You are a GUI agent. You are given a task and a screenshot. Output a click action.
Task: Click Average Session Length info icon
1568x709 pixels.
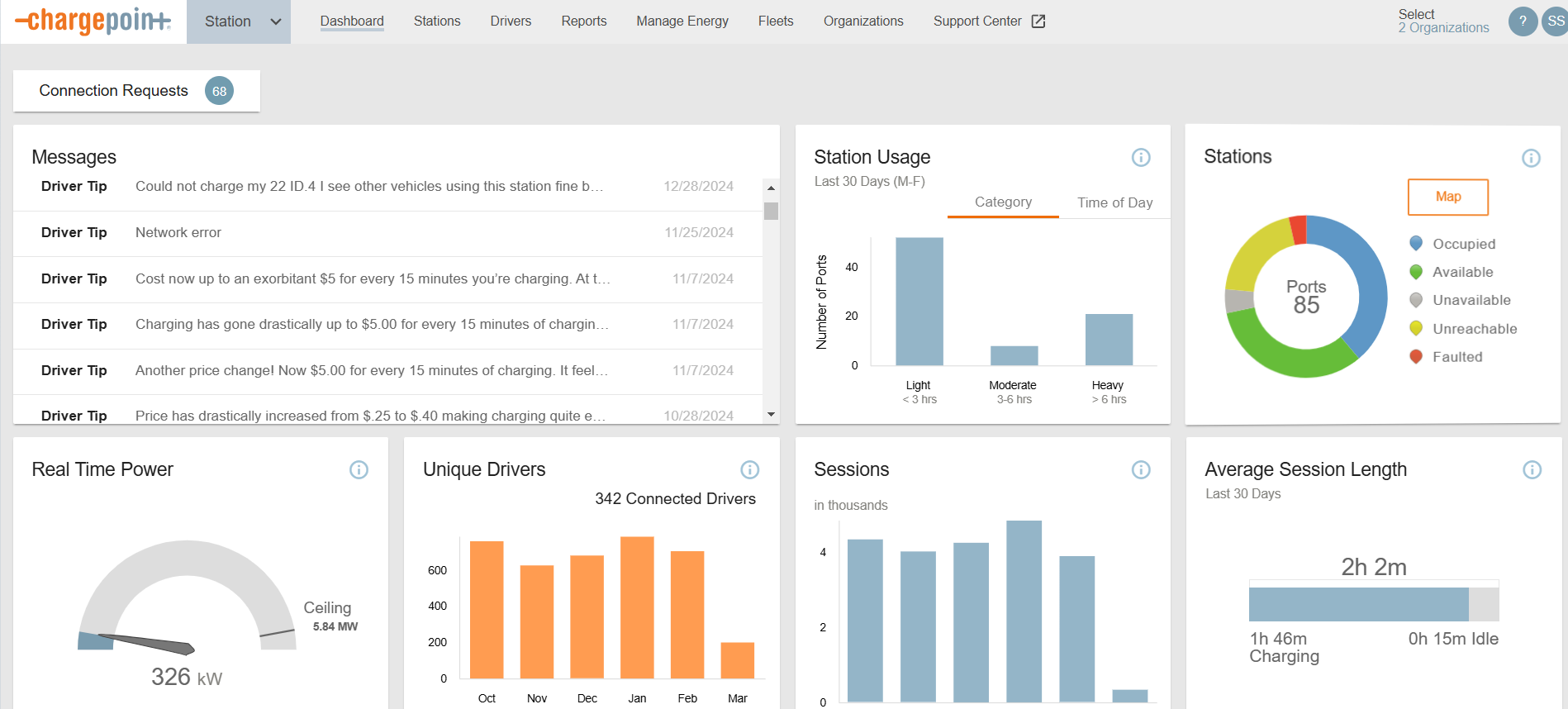click(1531, 469)
